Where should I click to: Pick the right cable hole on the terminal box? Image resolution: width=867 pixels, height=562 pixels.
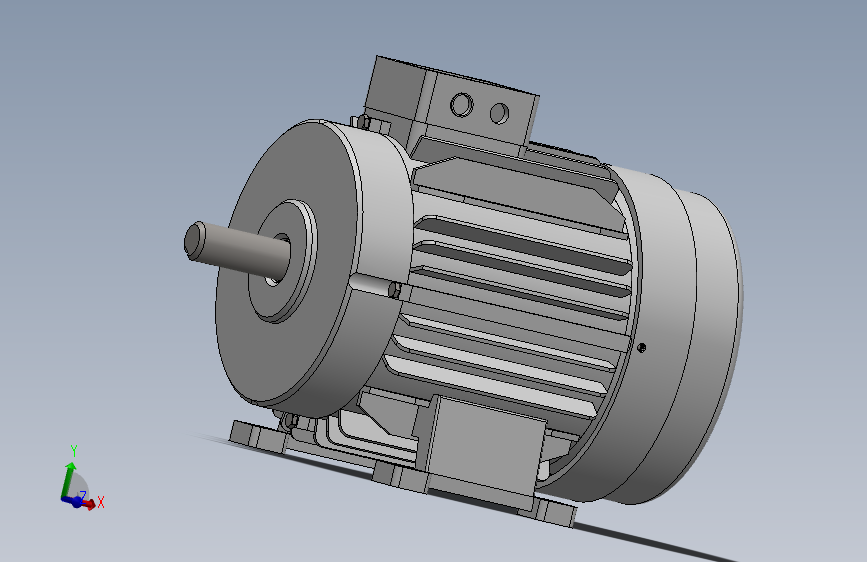(500, 113)
